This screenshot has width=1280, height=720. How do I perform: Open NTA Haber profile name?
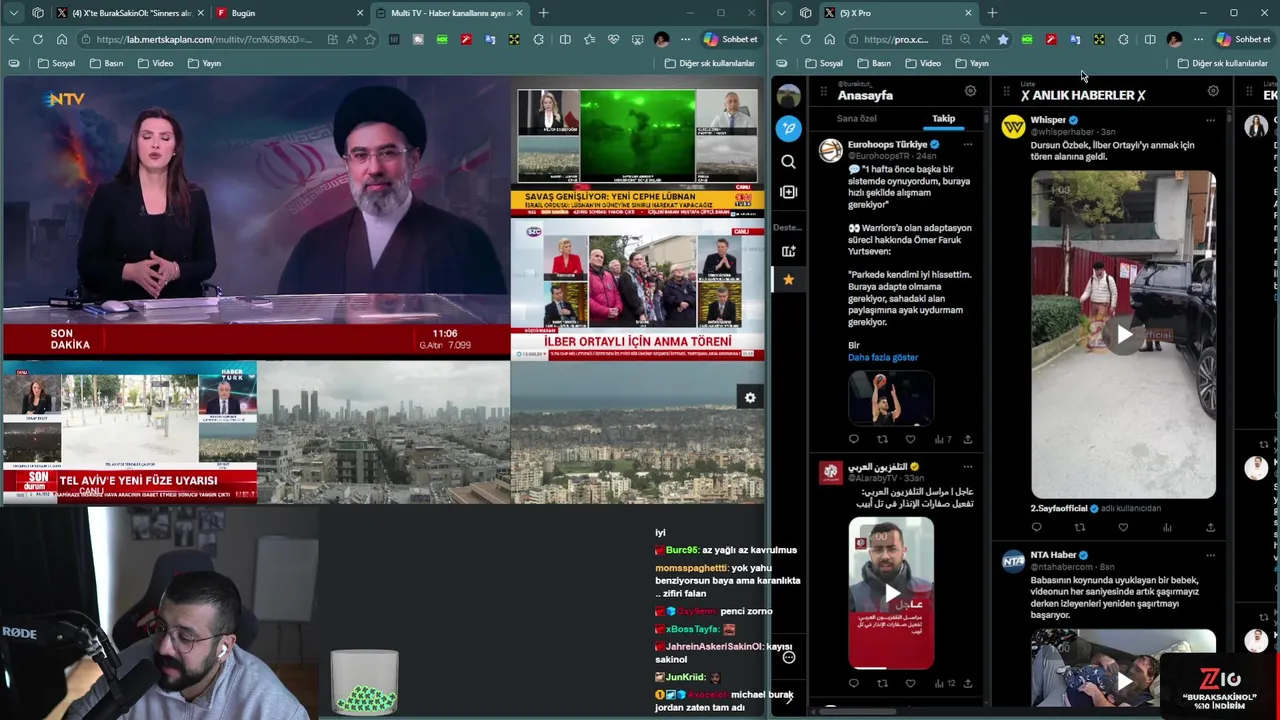[x=1053, y=555]
